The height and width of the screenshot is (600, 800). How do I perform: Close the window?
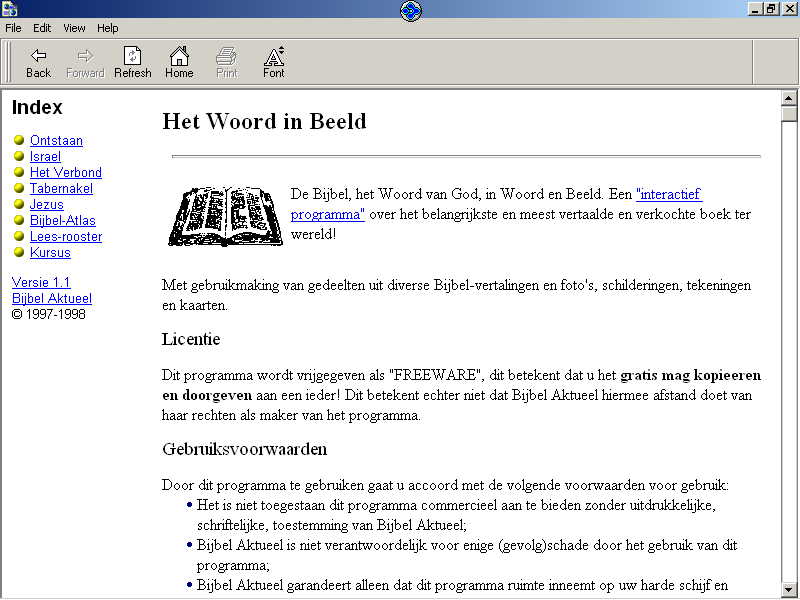click(789, 9)
